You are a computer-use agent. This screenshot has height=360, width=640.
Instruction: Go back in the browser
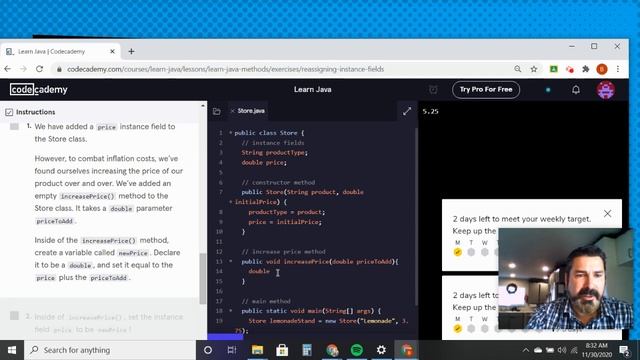click(8, 69)
